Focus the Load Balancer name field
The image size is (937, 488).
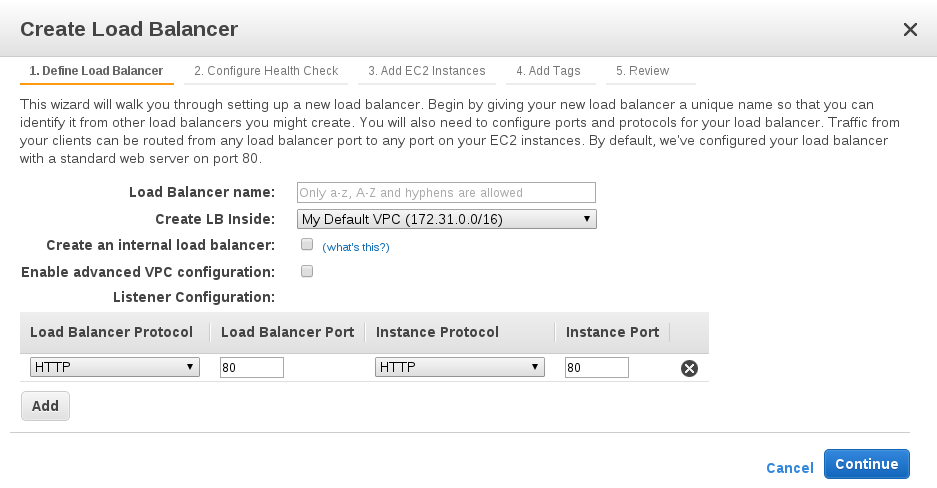point(446,192)
